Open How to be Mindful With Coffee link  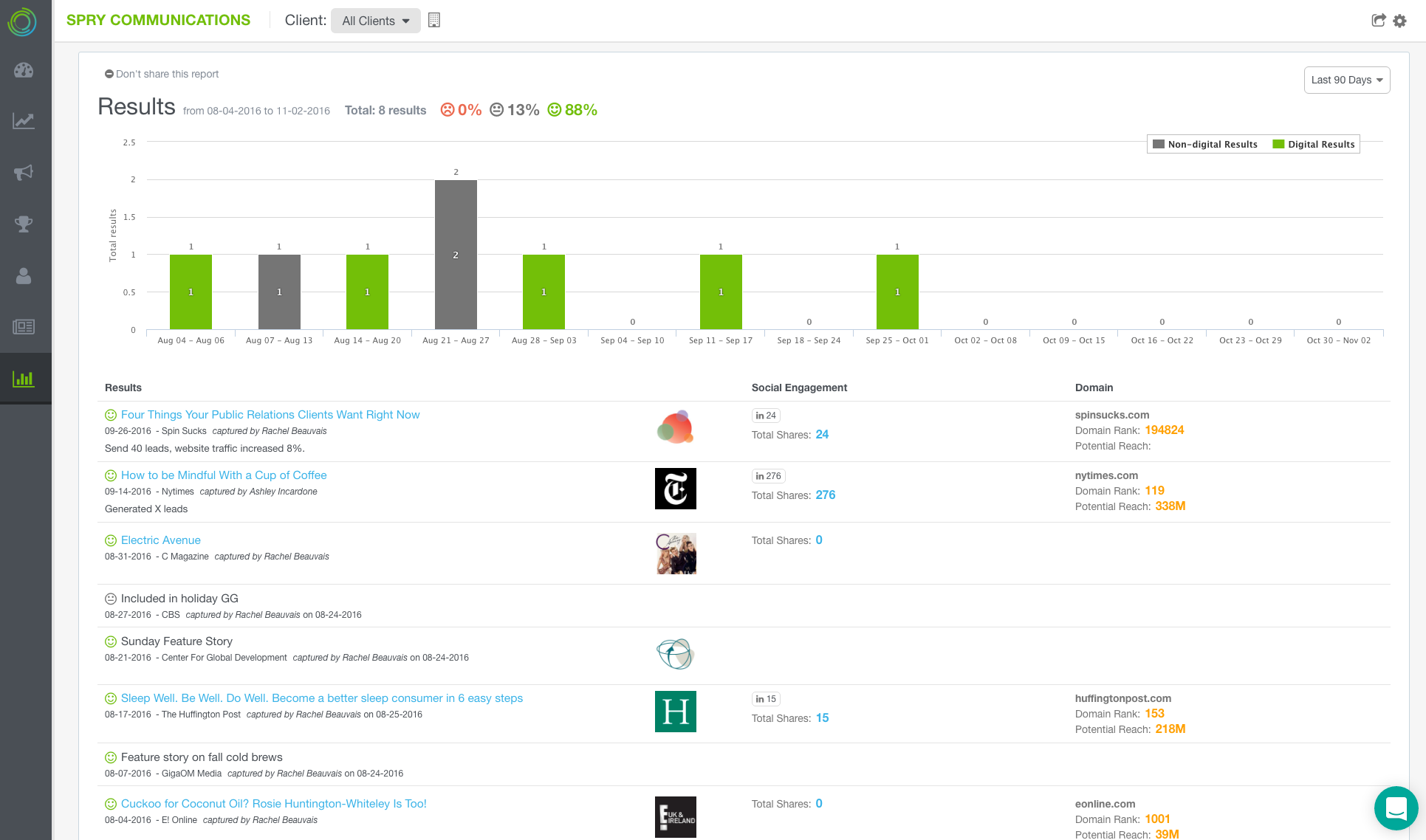tap(224, 475)
